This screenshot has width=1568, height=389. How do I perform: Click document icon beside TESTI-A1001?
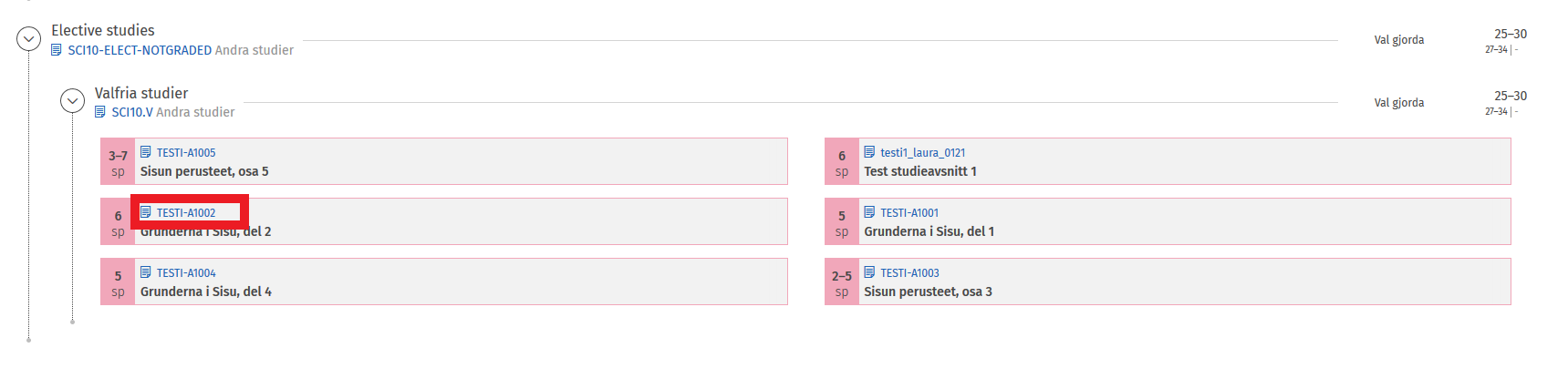869,212
